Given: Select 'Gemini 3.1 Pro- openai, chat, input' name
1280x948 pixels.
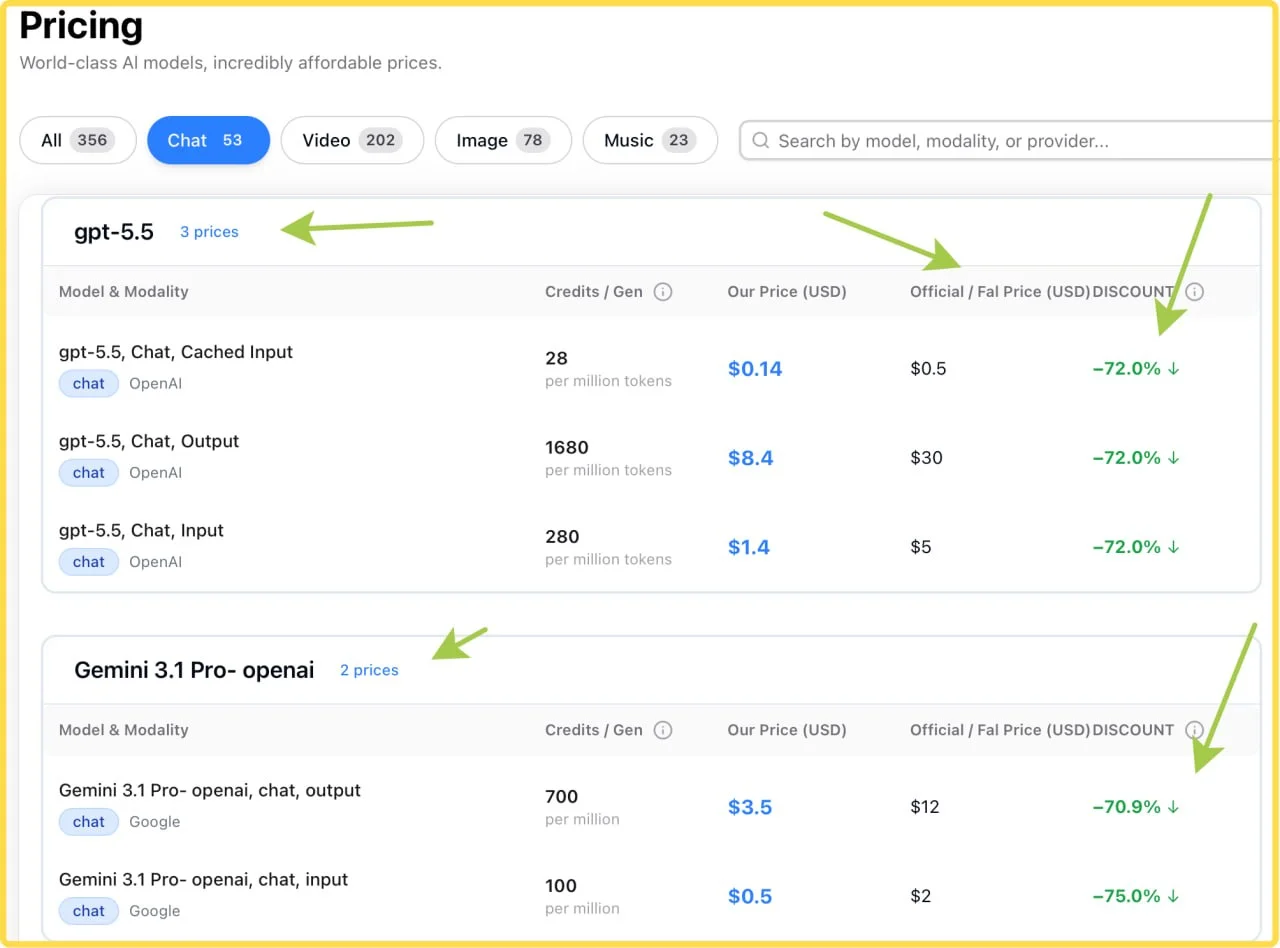Looking at the screenshot, I should click(x=204, y=880).
